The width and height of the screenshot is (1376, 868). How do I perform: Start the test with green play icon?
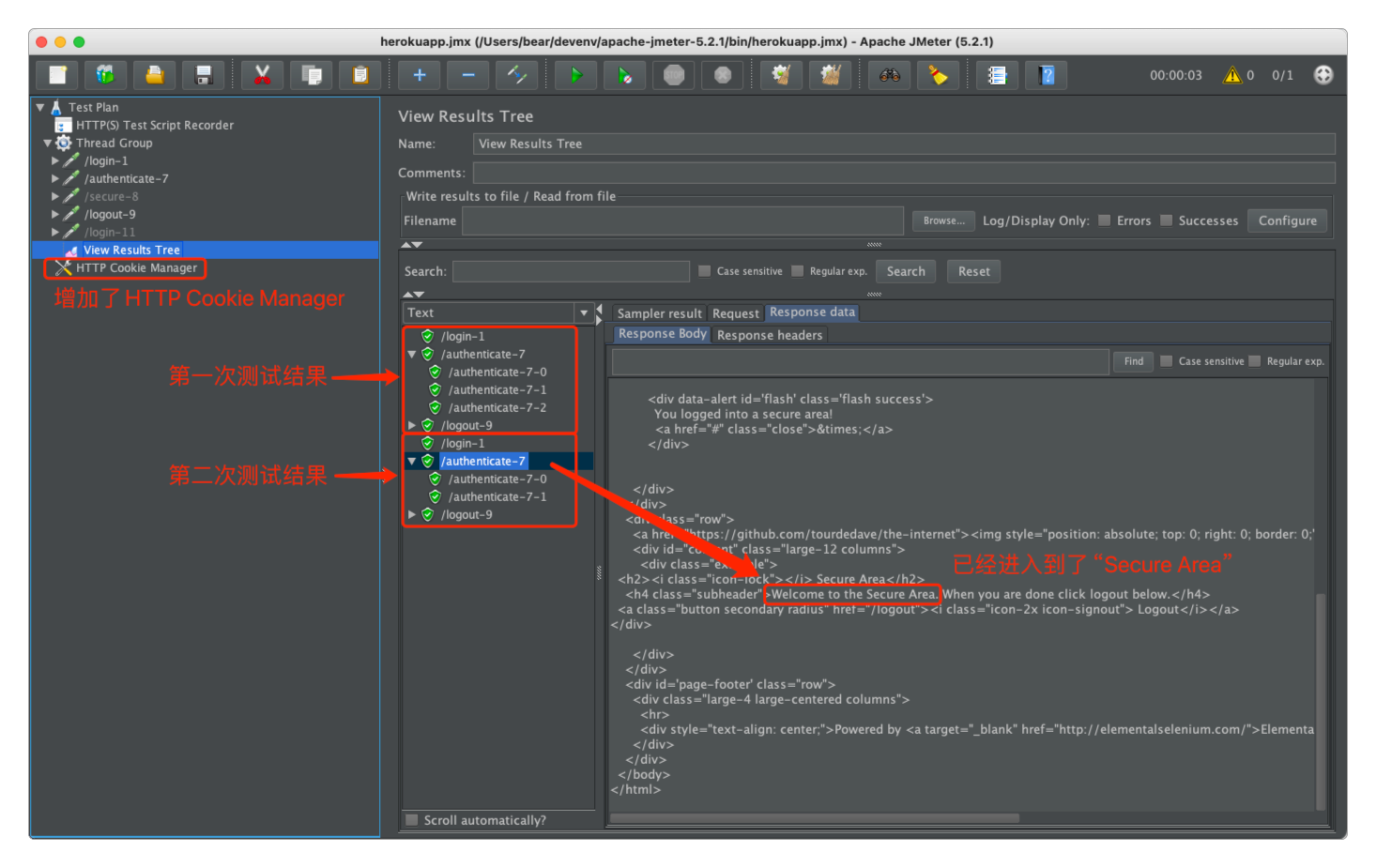576,75
